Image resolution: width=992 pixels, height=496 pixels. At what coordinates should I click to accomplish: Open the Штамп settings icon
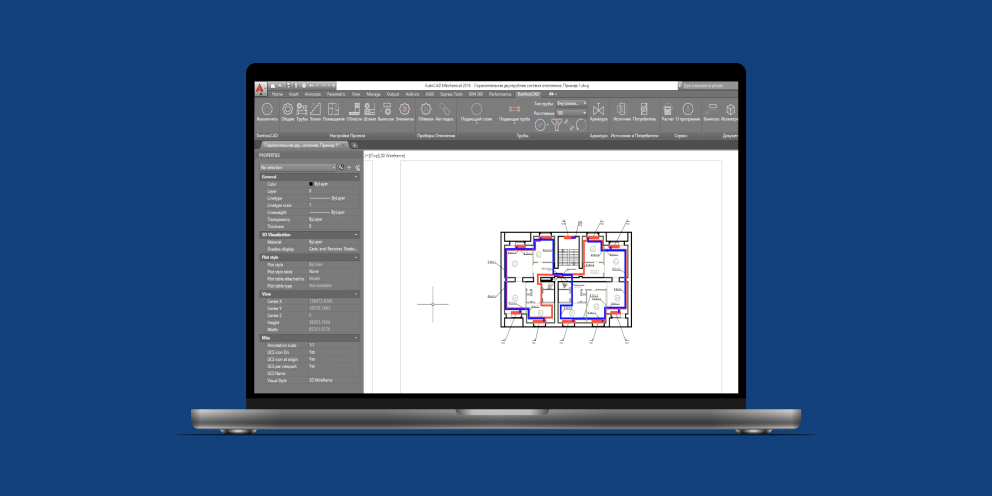(x=369, y=109)
